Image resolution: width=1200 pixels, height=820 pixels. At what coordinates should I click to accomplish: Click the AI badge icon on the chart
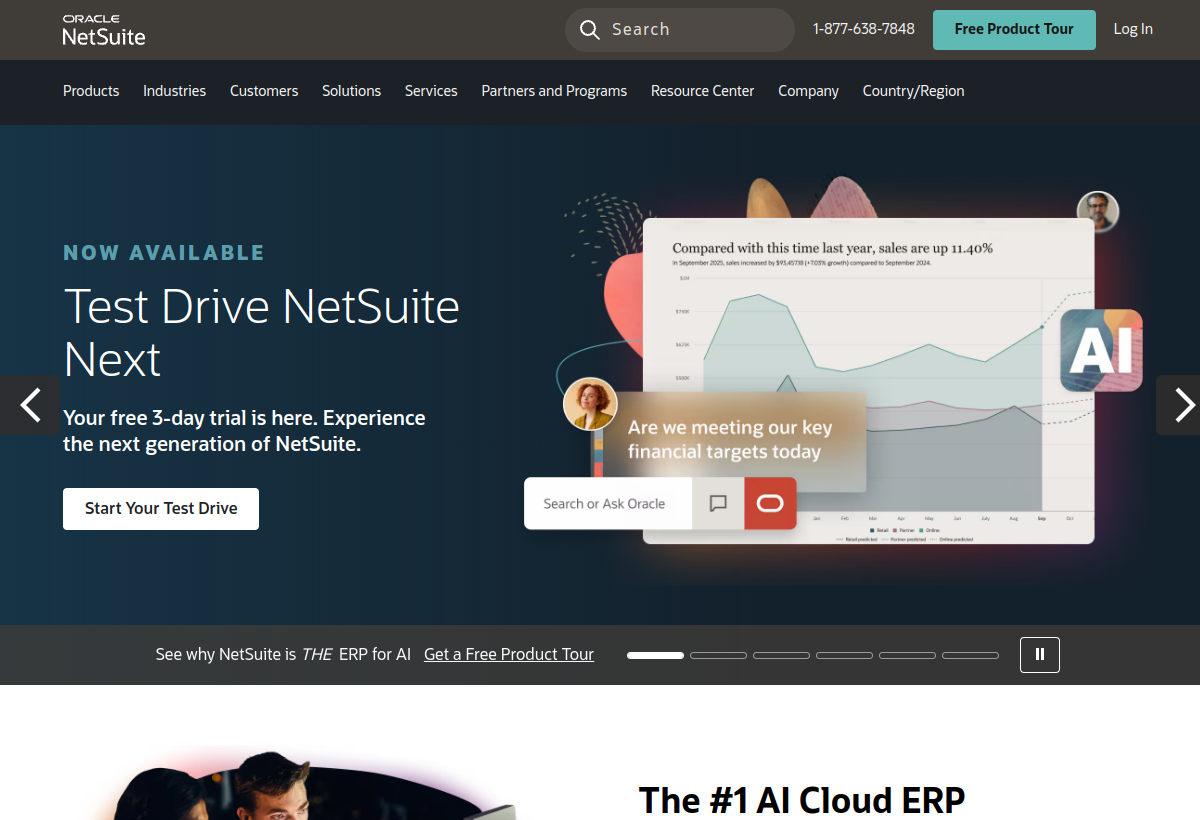[1101, 350]
